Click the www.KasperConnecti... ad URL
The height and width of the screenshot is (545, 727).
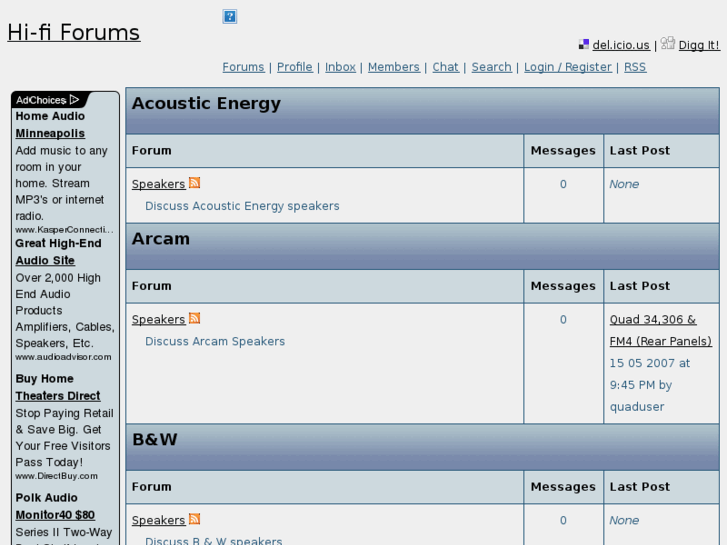coord(64,230)
